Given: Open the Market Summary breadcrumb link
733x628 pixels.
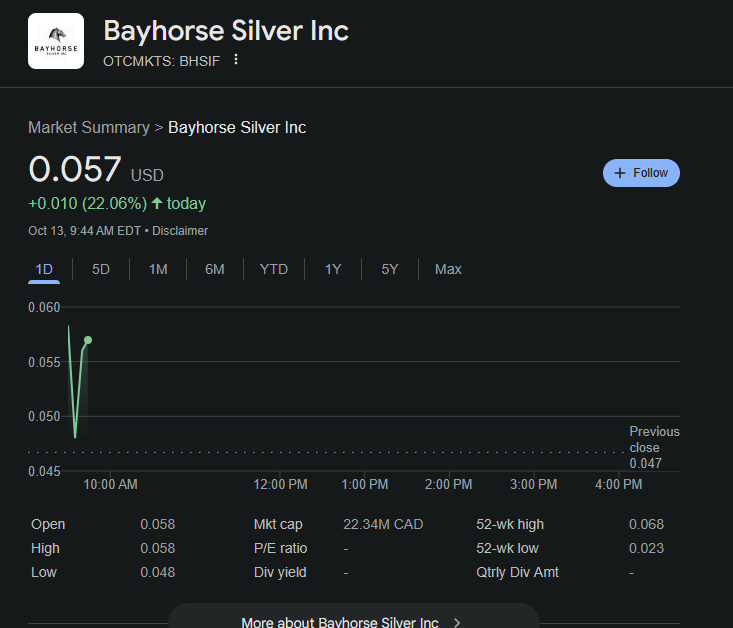Looking at the screenshot, I should [x=89, y=128].
